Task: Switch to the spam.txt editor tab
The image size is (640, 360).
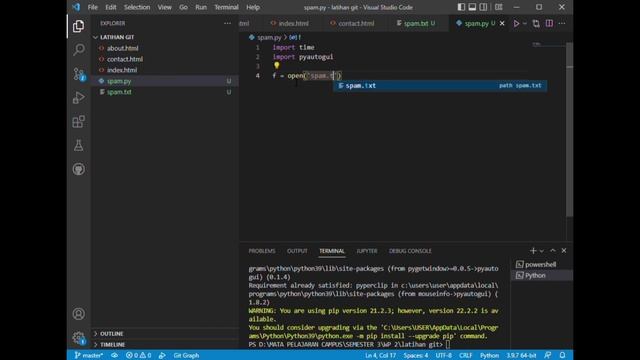Action: pos(416,24)
